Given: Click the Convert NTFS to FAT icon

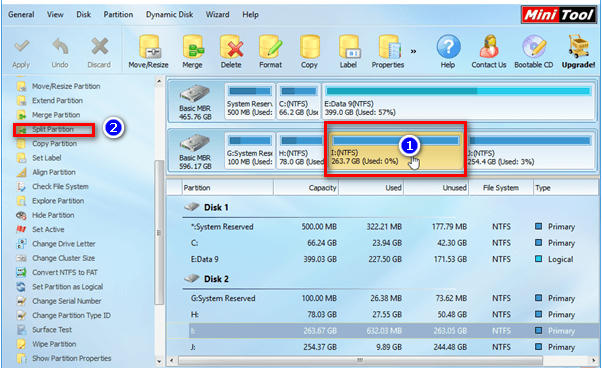Looking at the screenshot, I should pos(21,272).
